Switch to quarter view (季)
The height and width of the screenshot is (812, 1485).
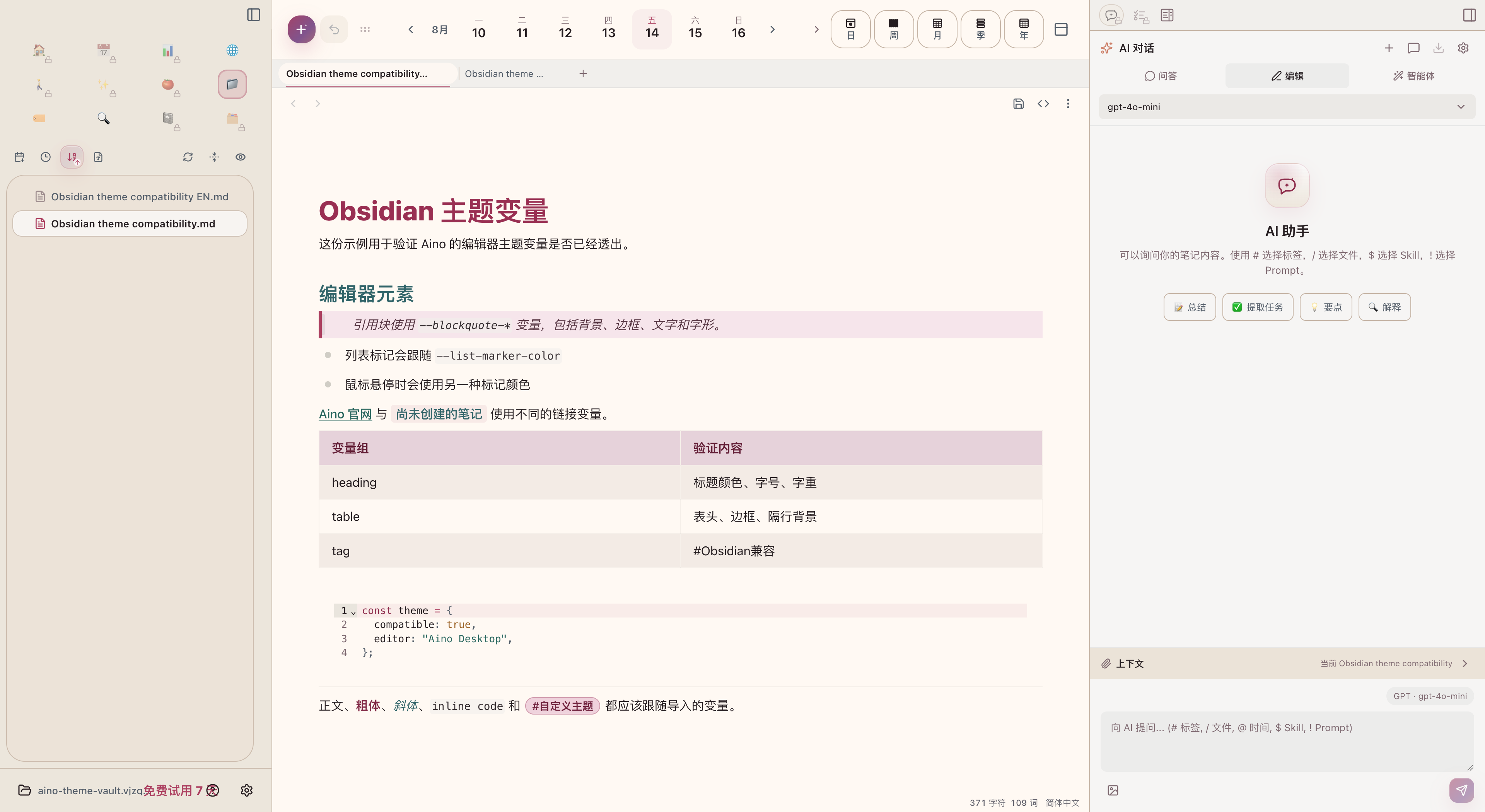[981, 29]
